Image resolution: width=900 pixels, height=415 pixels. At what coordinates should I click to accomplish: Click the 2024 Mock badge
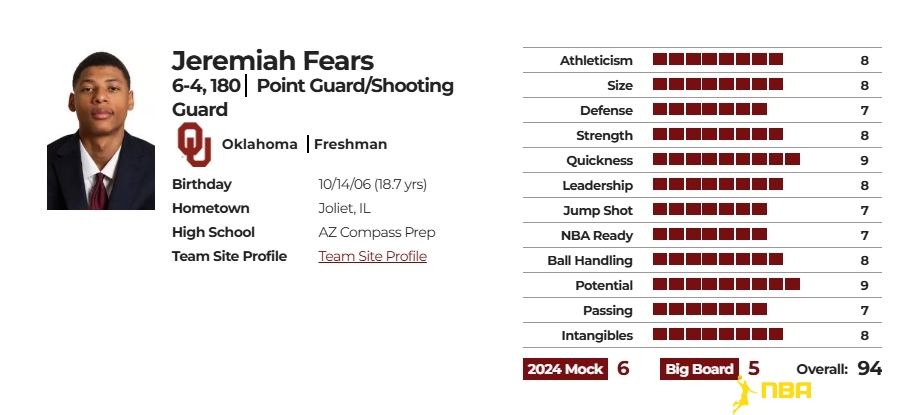(x=565, y=369)
